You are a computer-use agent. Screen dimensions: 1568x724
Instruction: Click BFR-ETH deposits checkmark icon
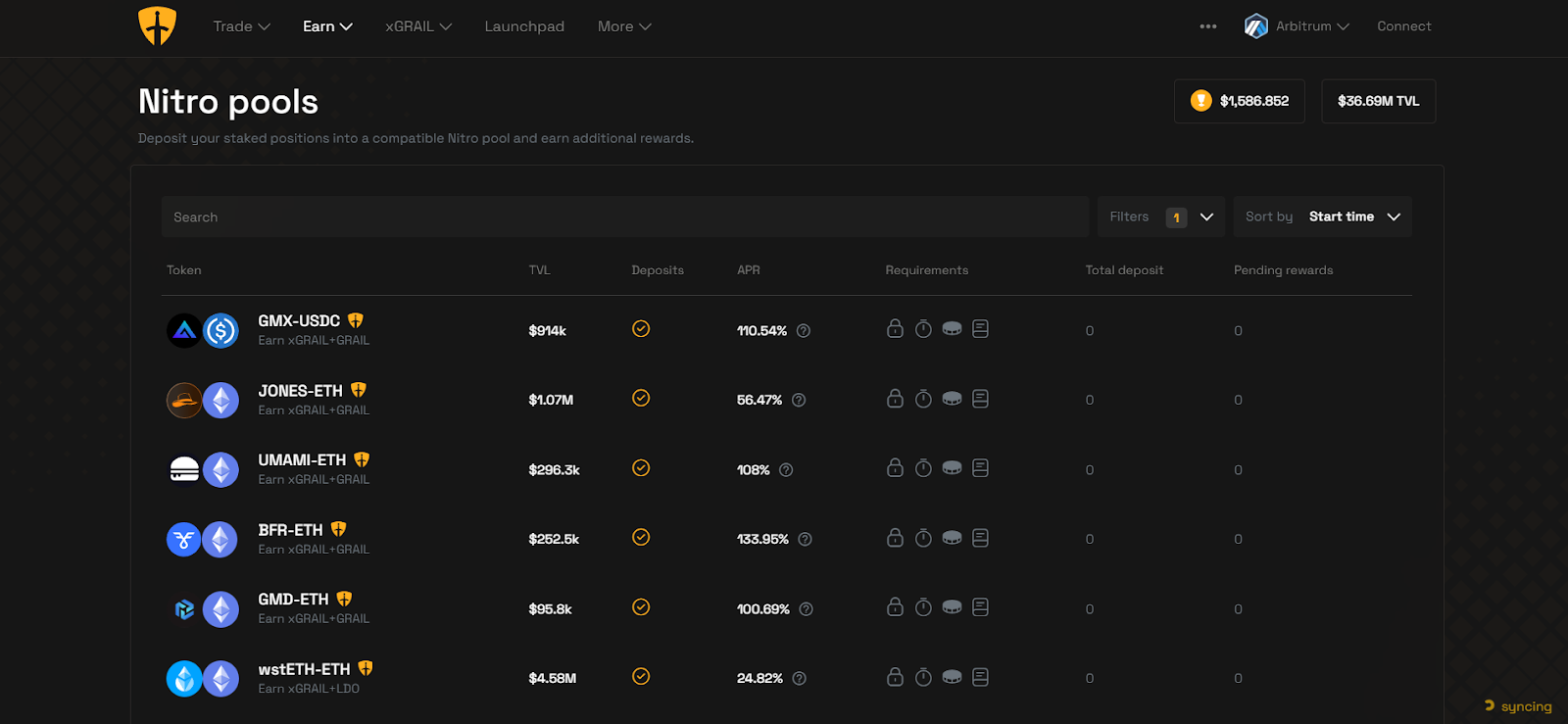tap(641, 537)
